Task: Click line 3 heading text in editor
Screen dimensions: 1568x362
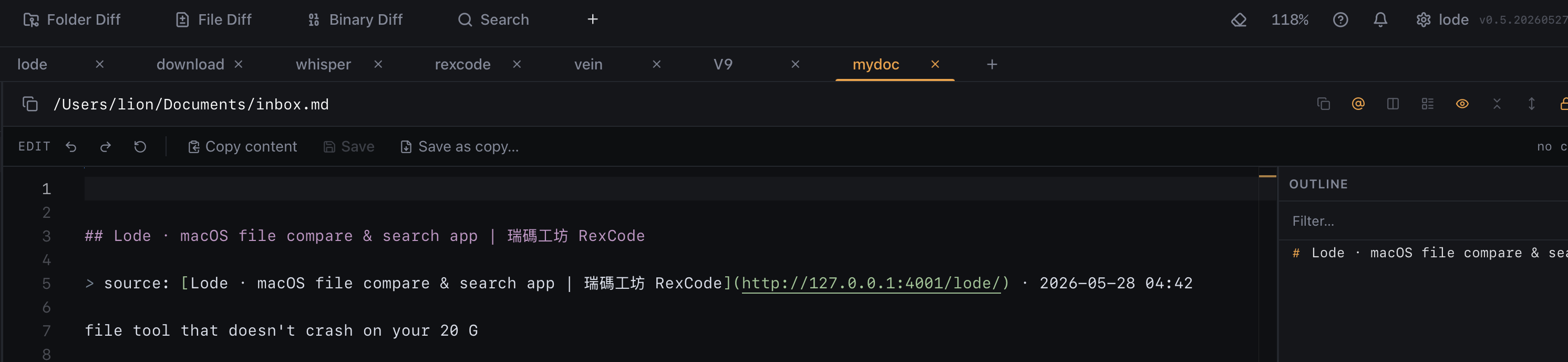Action: coord(365,236)
